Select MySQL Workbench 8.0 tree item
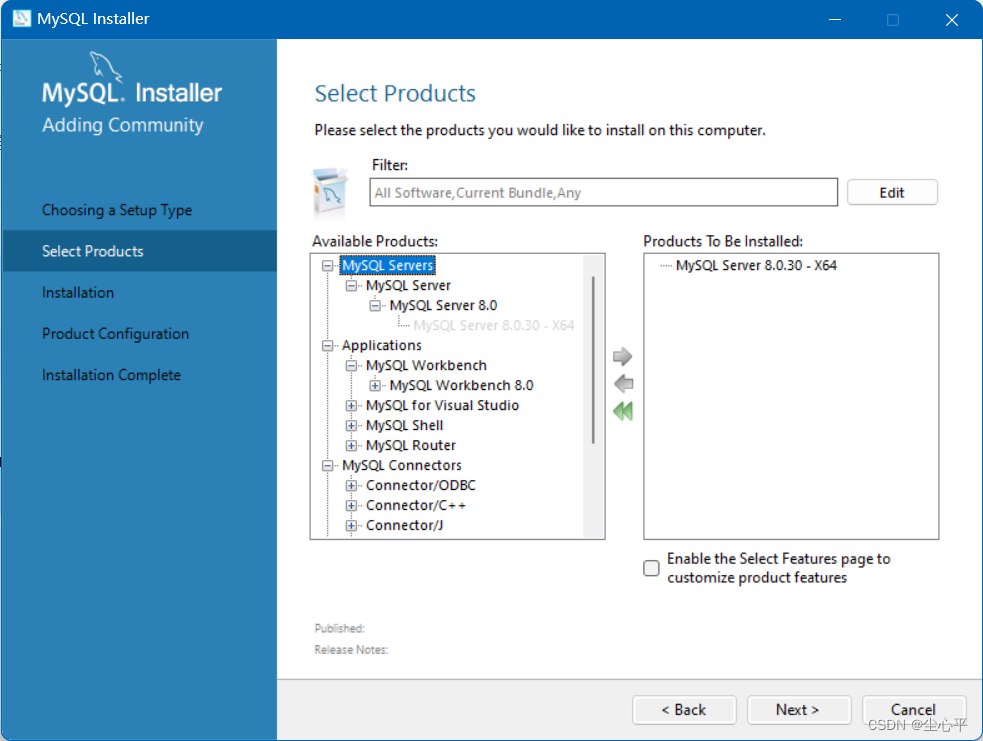This screenshot has width=983, height=741. [461, 386]
